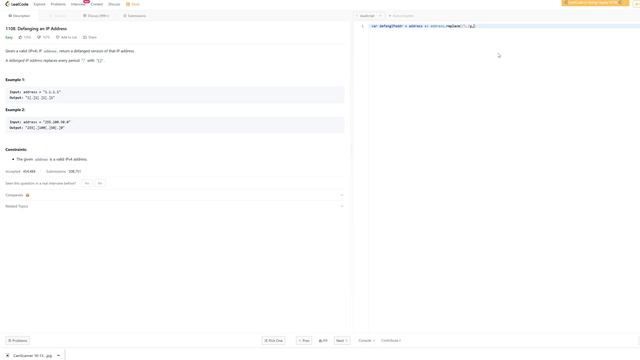The image size is (640, 360).
Task: Go to previous problem with Prev
Action: pos(304,340)
